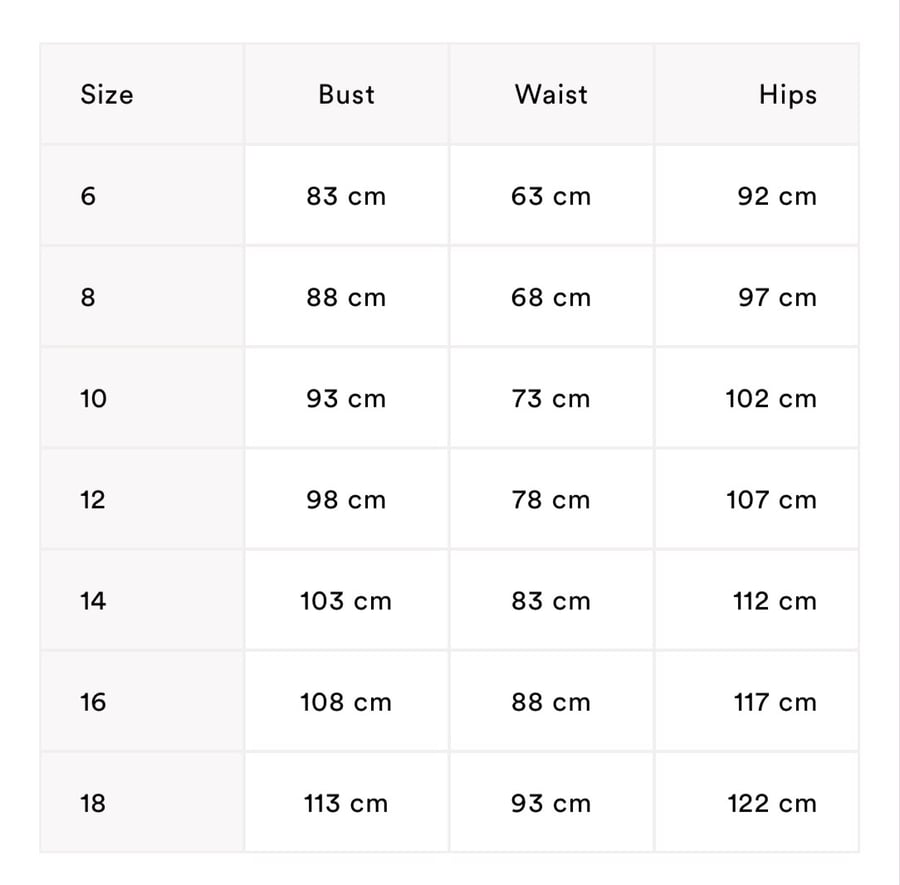Select the Hips column header
The height and width of the screenshot is (885, 900).
[788, 95]
